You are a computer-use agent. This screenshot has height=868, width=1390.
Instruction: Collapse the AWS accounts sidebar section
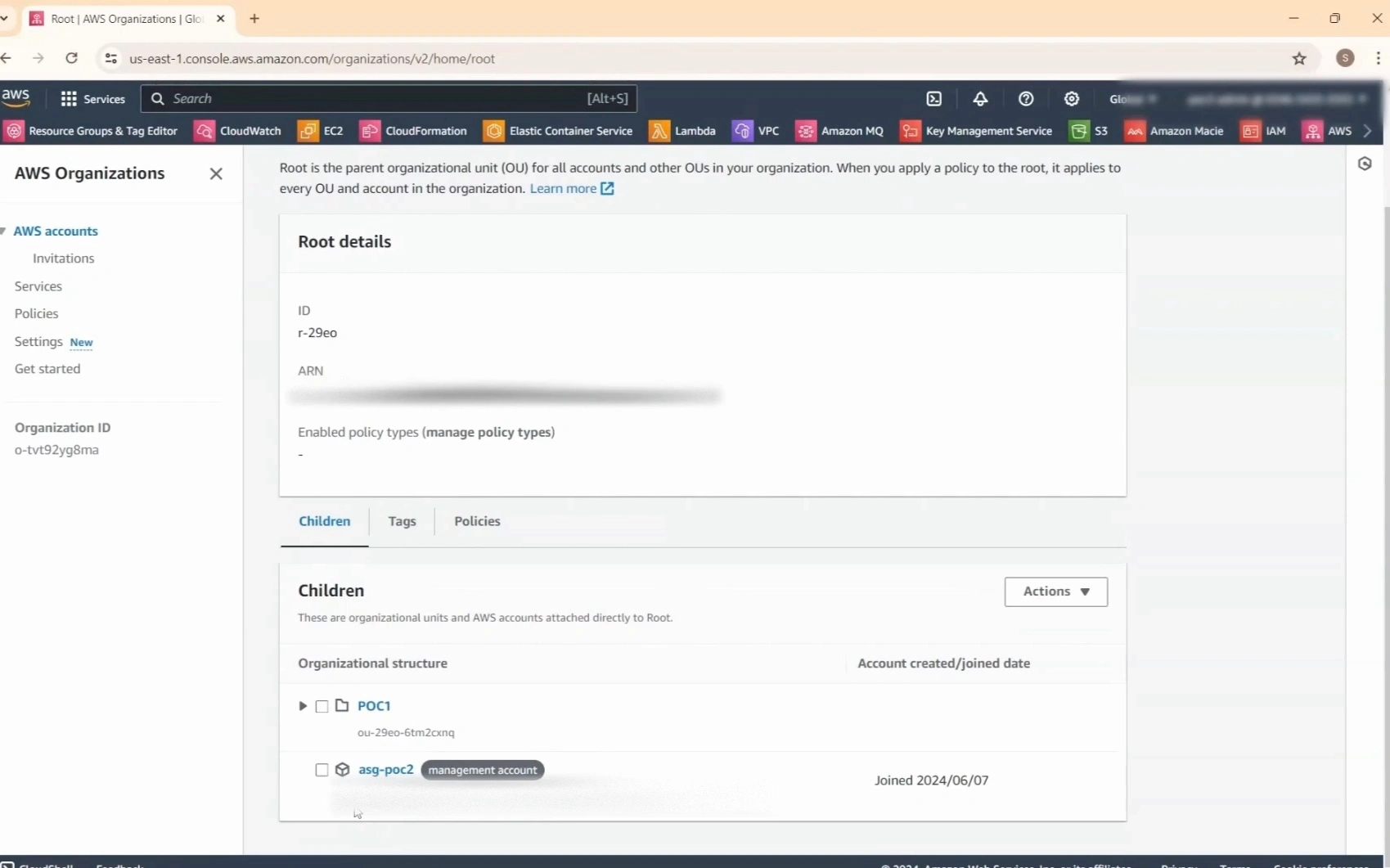pyautogui.click(x=5, y=232)
